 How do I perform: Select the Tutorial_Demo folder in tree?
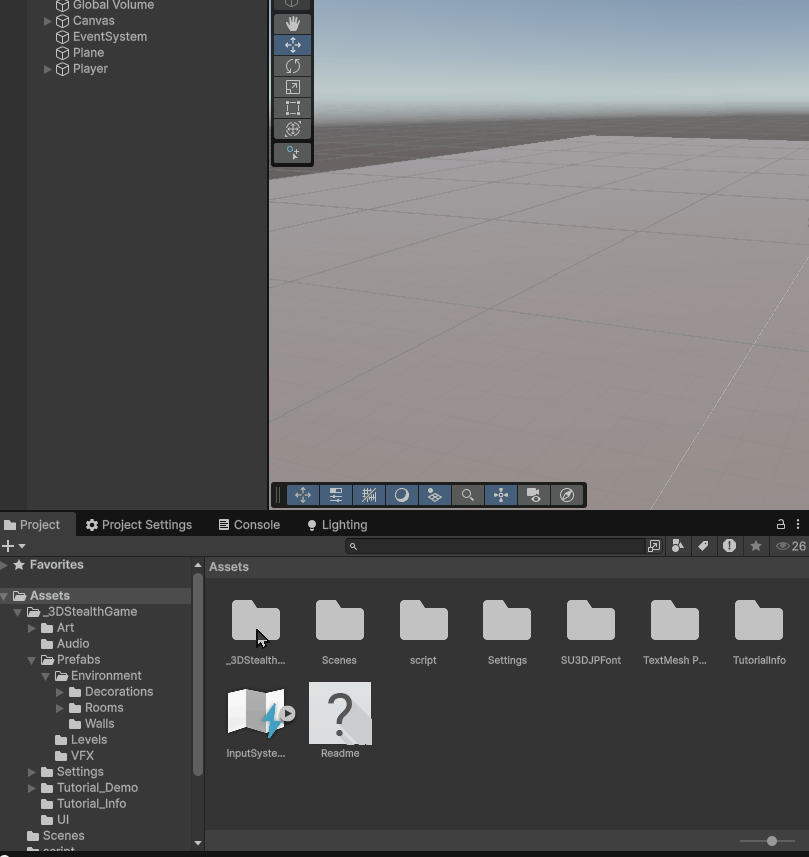pyautogui.click(x=97, y=788)
